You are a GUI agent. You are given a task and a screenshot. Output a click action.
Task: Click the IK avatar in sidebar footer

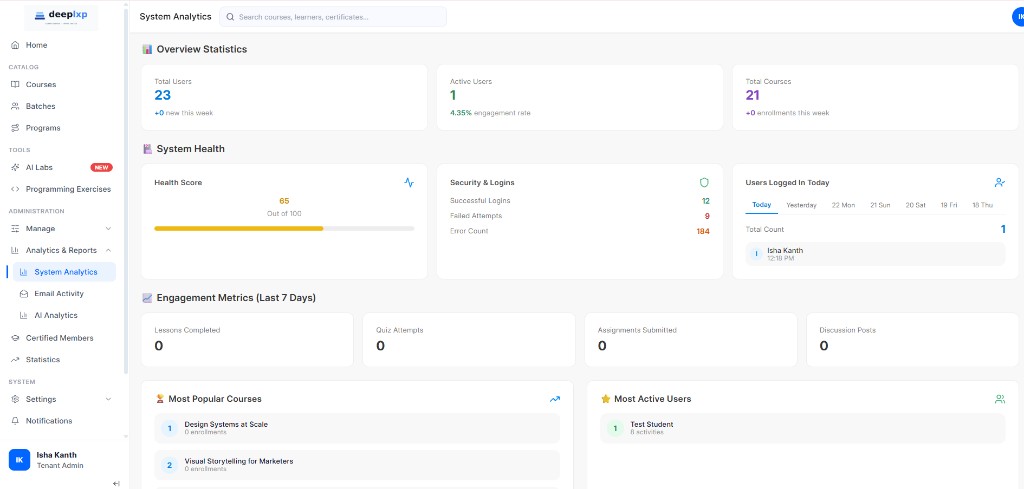[x=19, y=460]
